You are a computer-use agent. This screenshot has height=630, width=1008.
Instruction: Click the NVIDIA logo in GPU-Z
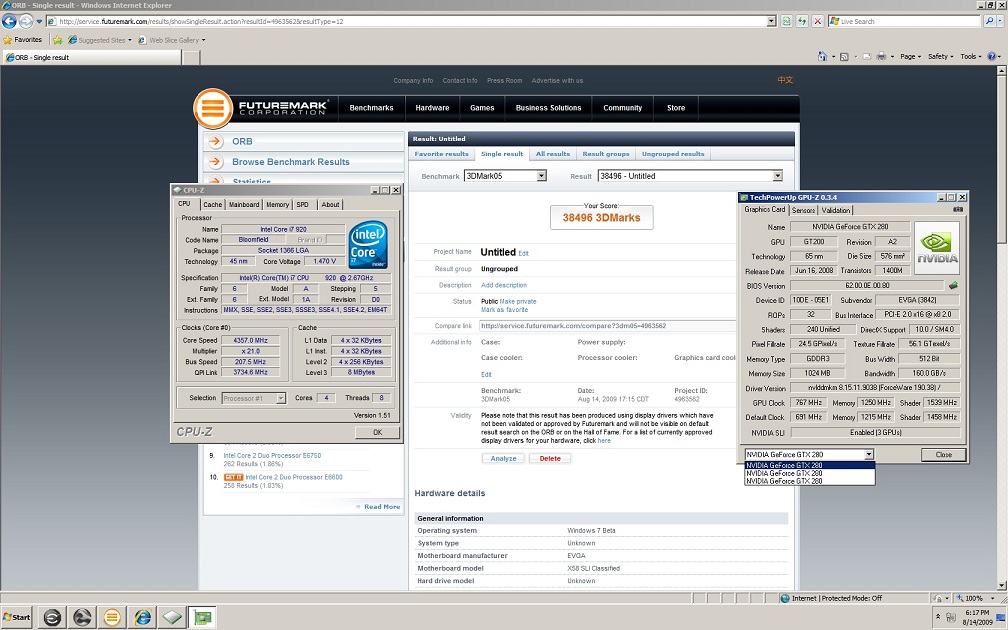tap(937, 248)
